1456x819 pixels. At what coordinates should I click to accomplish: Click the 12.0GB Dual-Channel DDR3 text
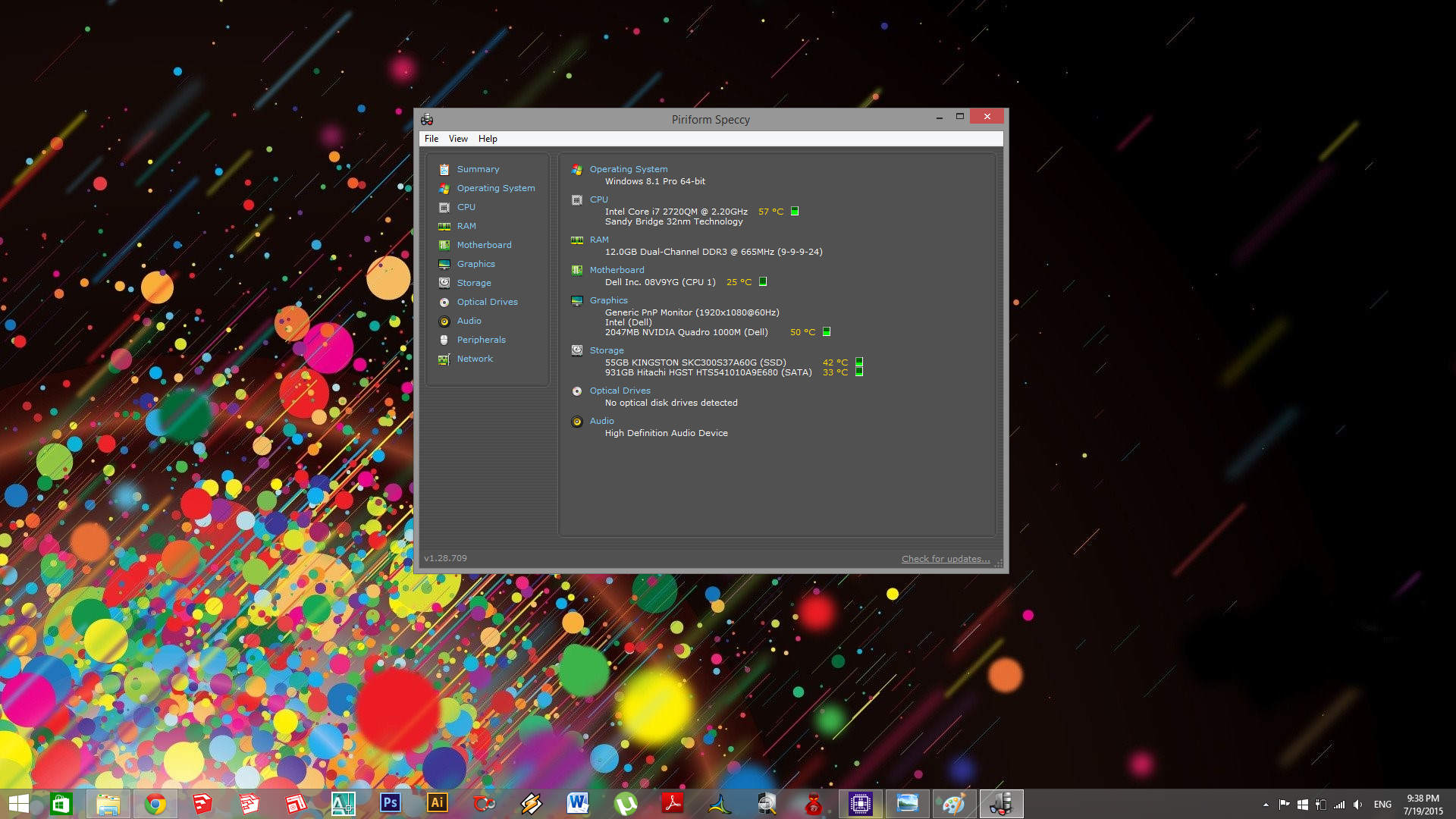coord(714,252)
